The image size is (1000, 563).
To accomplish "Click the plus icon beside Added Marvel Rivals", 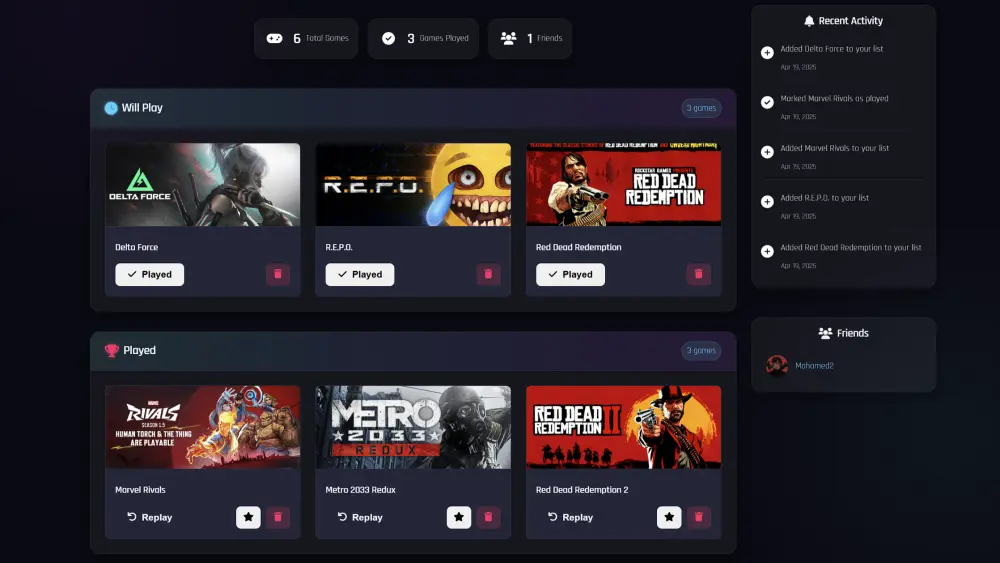I will tap(767, 152).
